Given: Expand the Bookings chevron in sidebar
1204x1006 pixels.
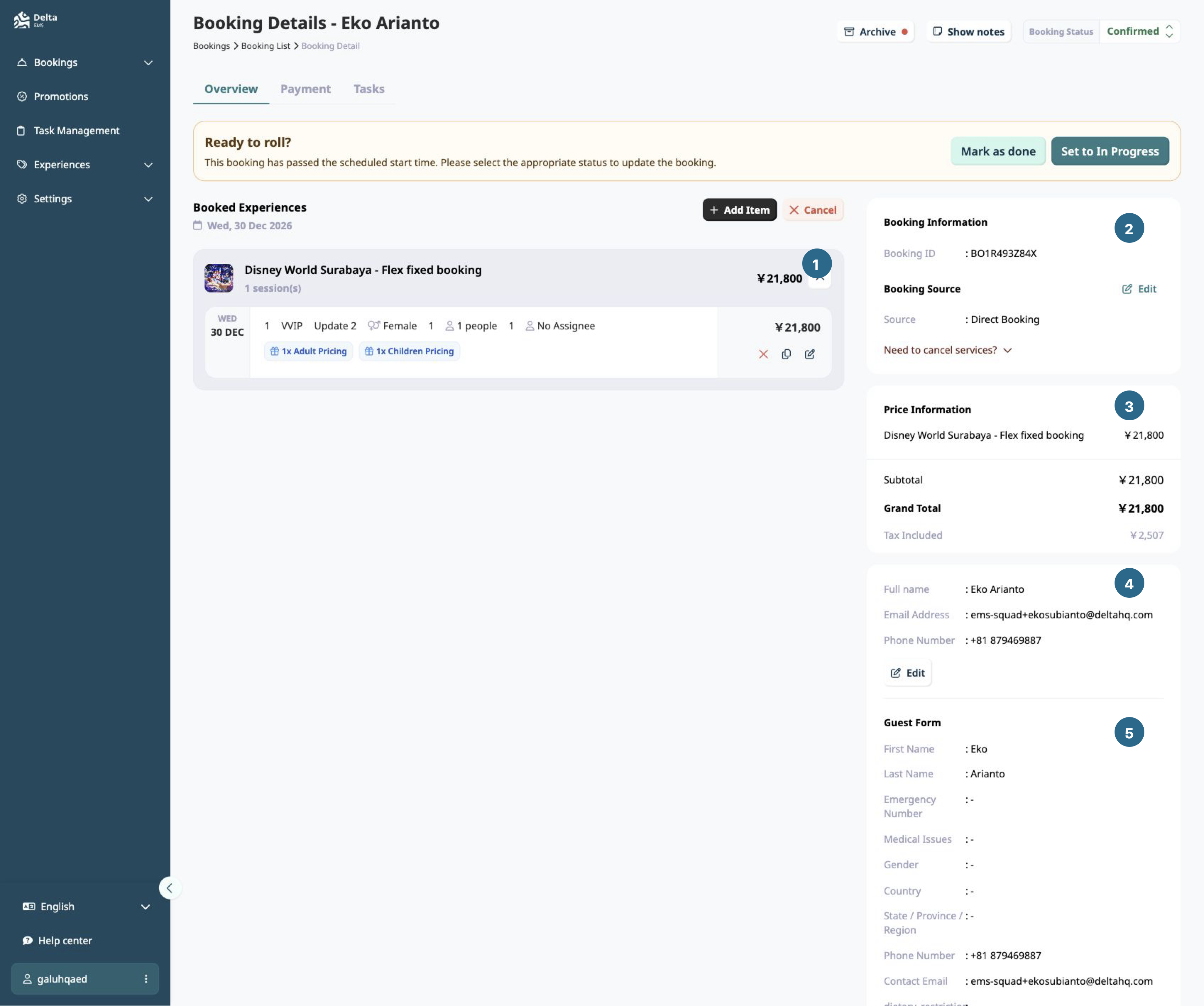Looking at the screenshot, I should 148,62.
